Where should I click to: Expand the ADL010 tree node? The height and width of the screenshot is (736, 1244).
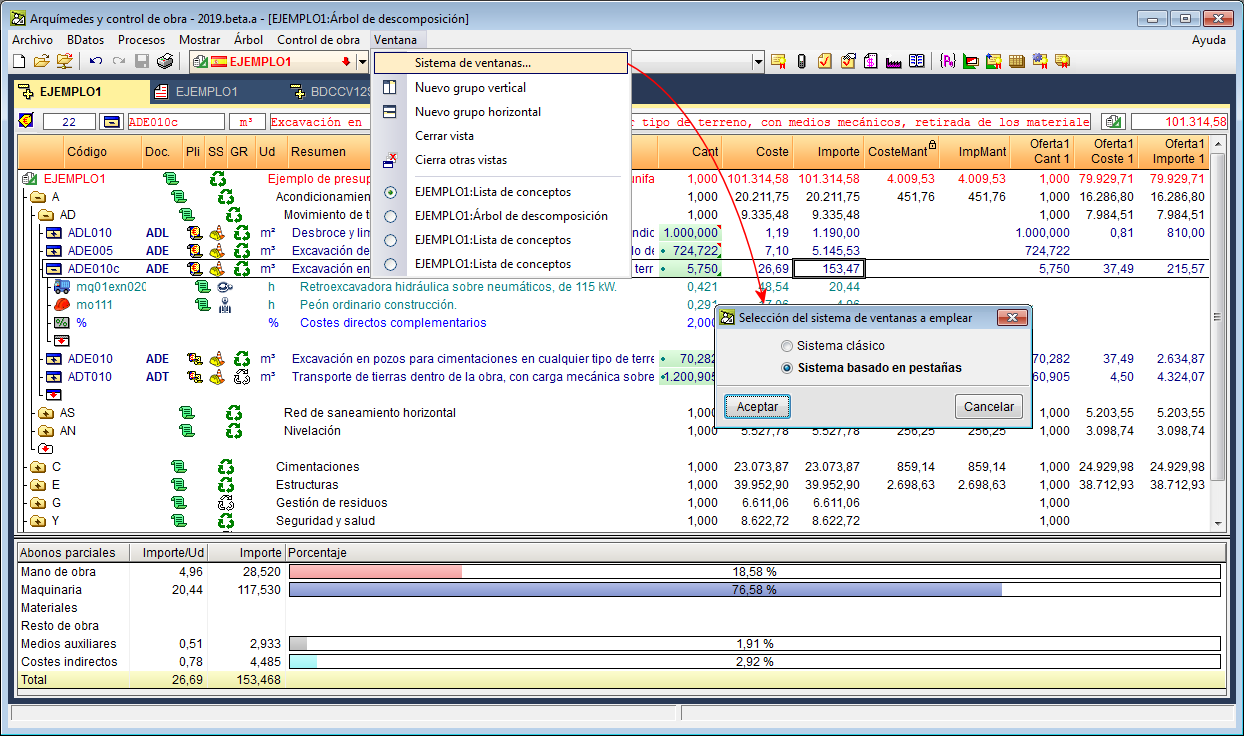tap(54, 233)
